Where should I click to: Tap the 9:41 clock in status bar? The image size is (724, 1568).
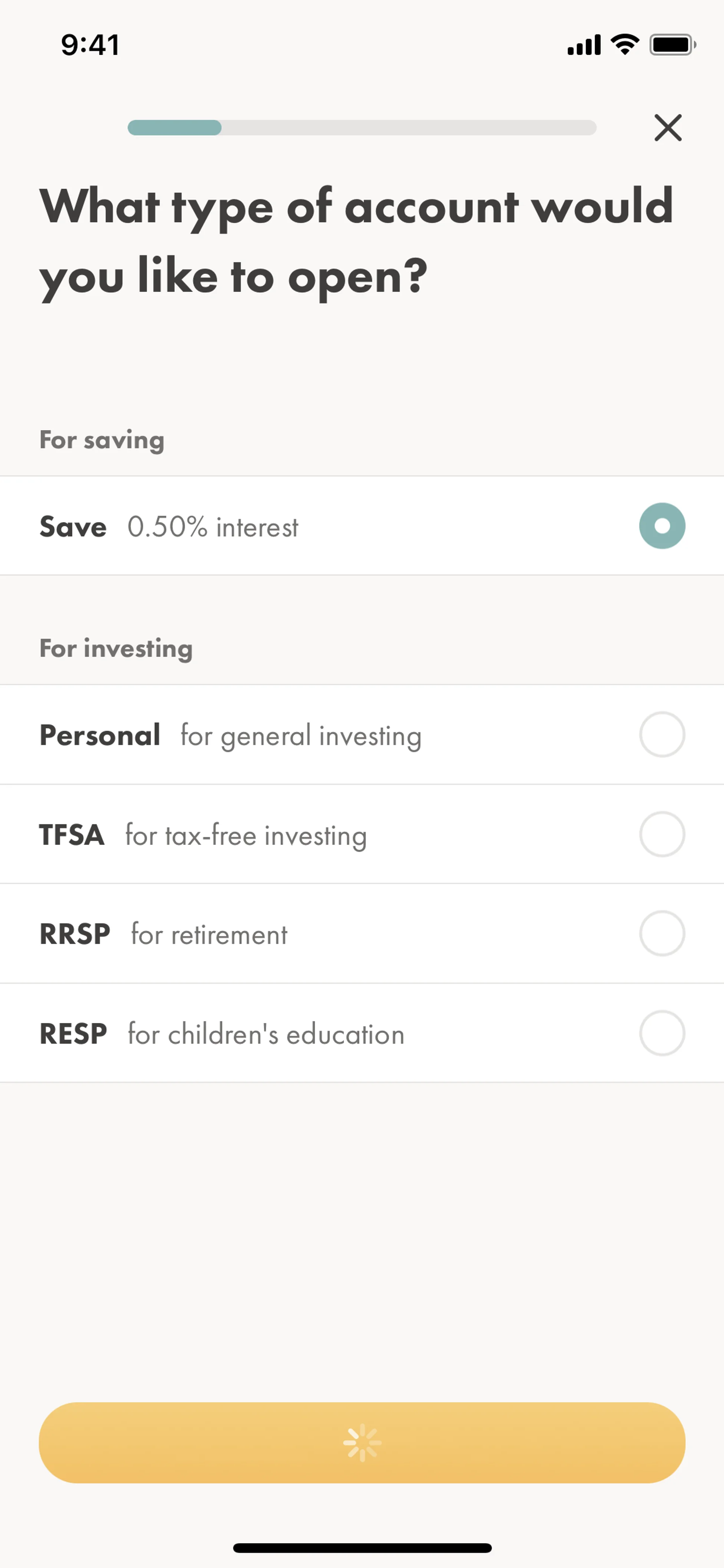[x=90, y=45]
